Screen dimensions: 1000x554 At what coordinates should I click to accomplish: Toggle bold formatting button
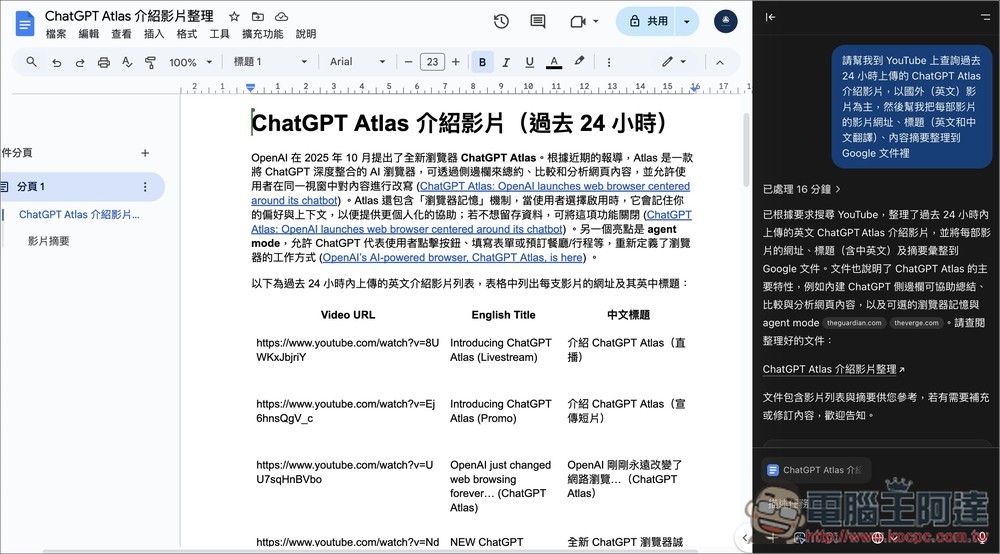tap(482, 62)
